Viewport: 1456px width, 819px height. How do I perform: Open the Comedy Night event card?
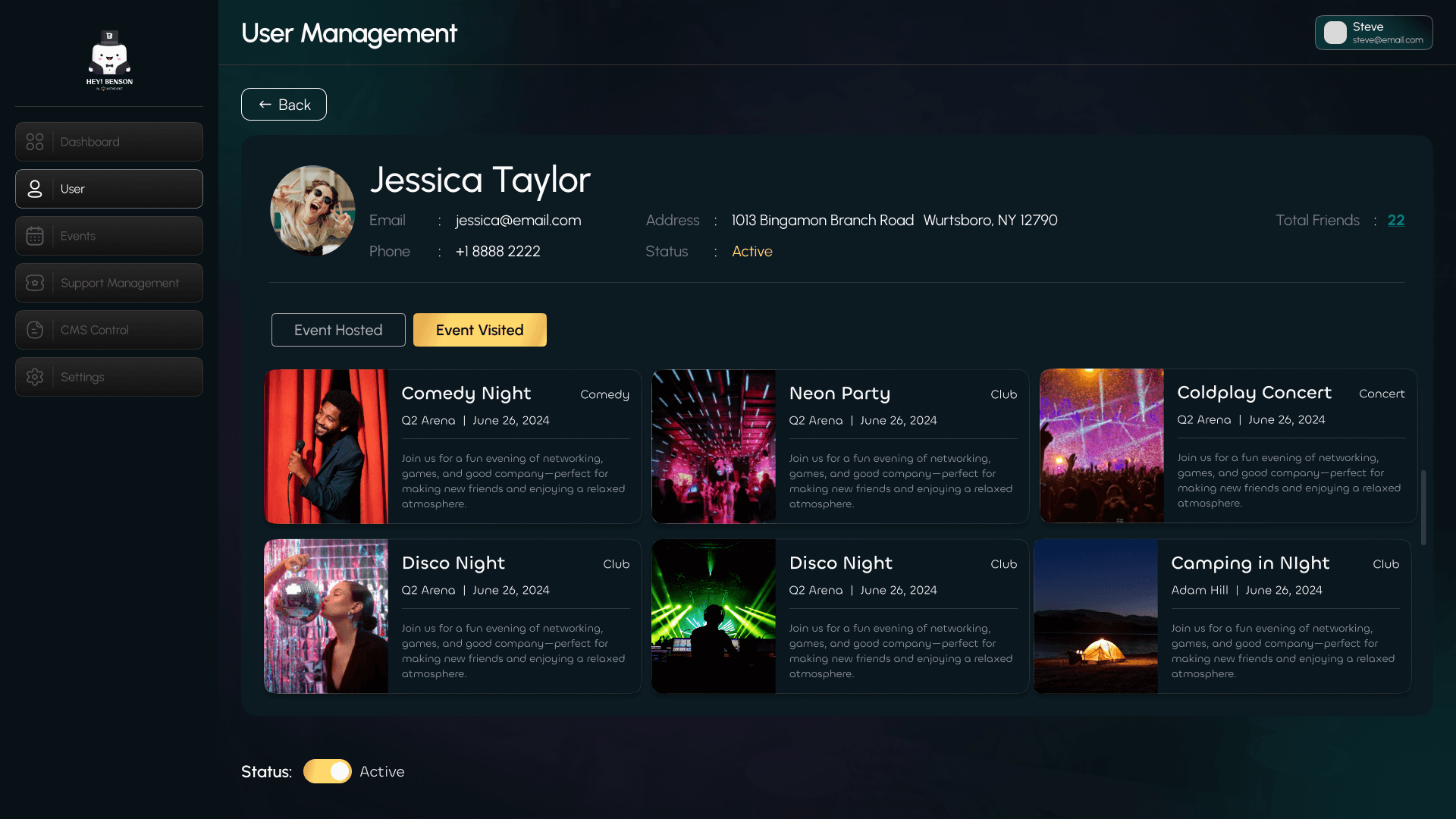click(451, 446)
